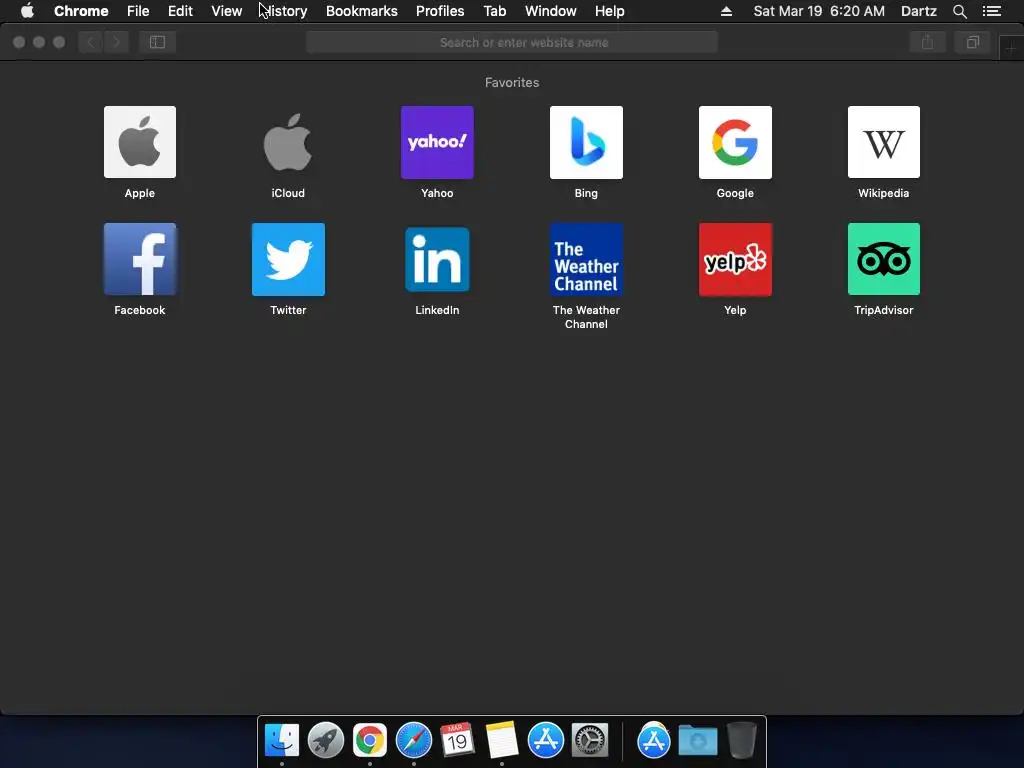Open the Profiles menu
Viewport: 1024px width, 768px height.
[440, 11]
